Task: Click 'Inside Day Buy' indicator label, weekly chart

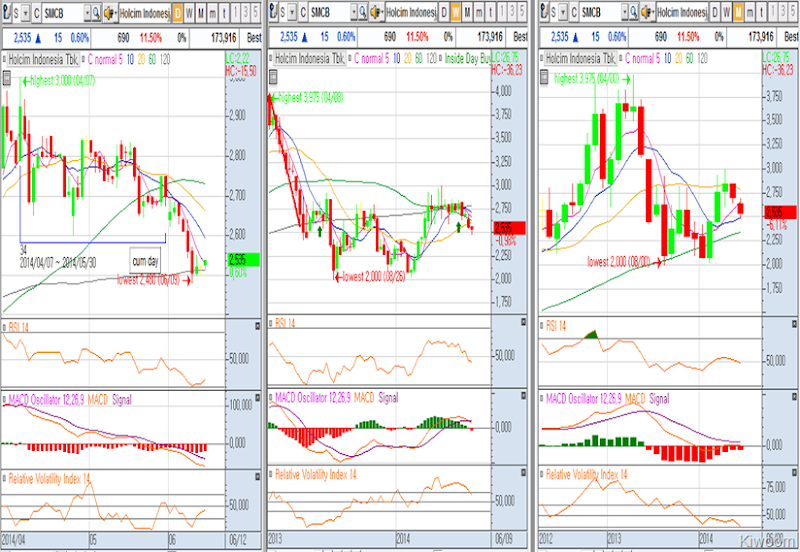Action: click(x=467, y=59)
